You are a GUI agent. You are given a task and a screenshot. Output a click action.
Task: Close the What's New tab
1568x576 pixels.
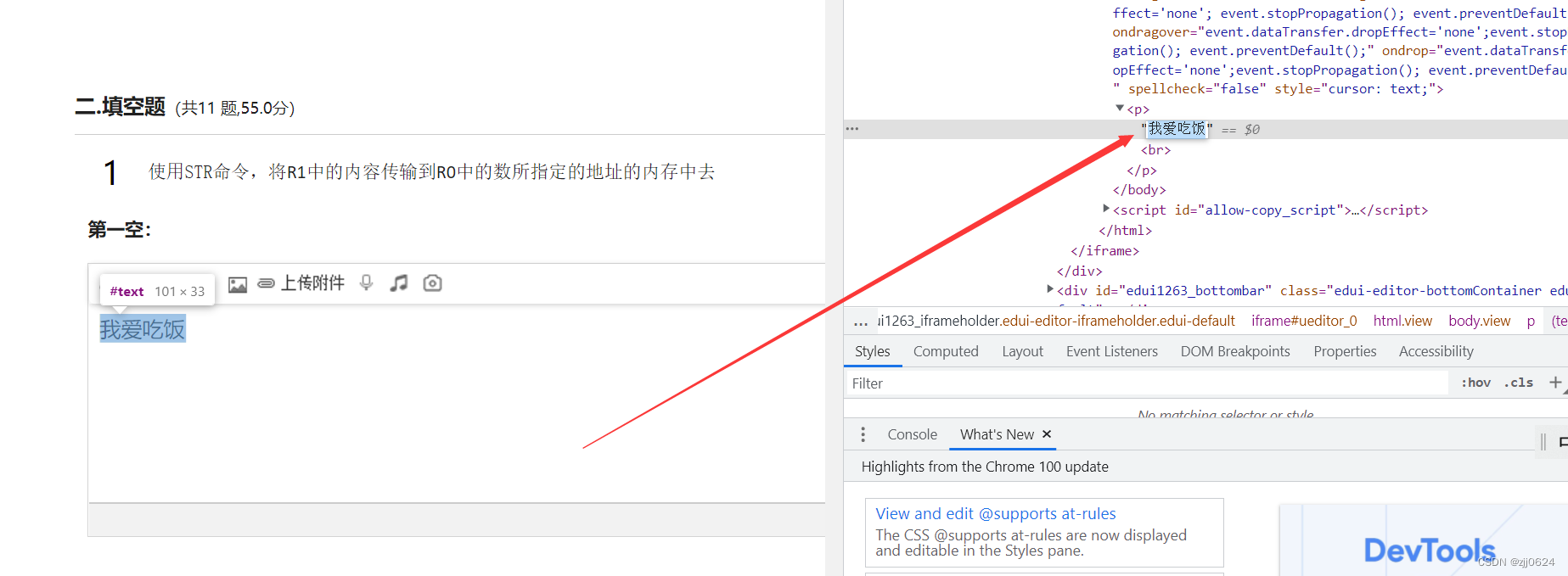click(x=1047, y=433)
